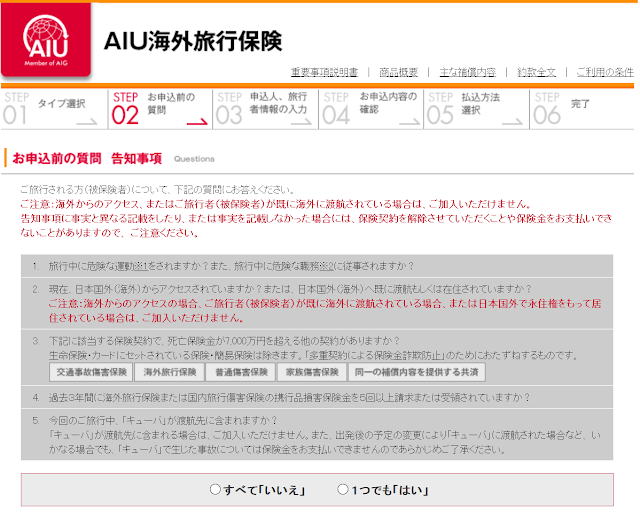Click the 家族傷害保険 button
The image size is (640, 525).
[x=312, y=372]
